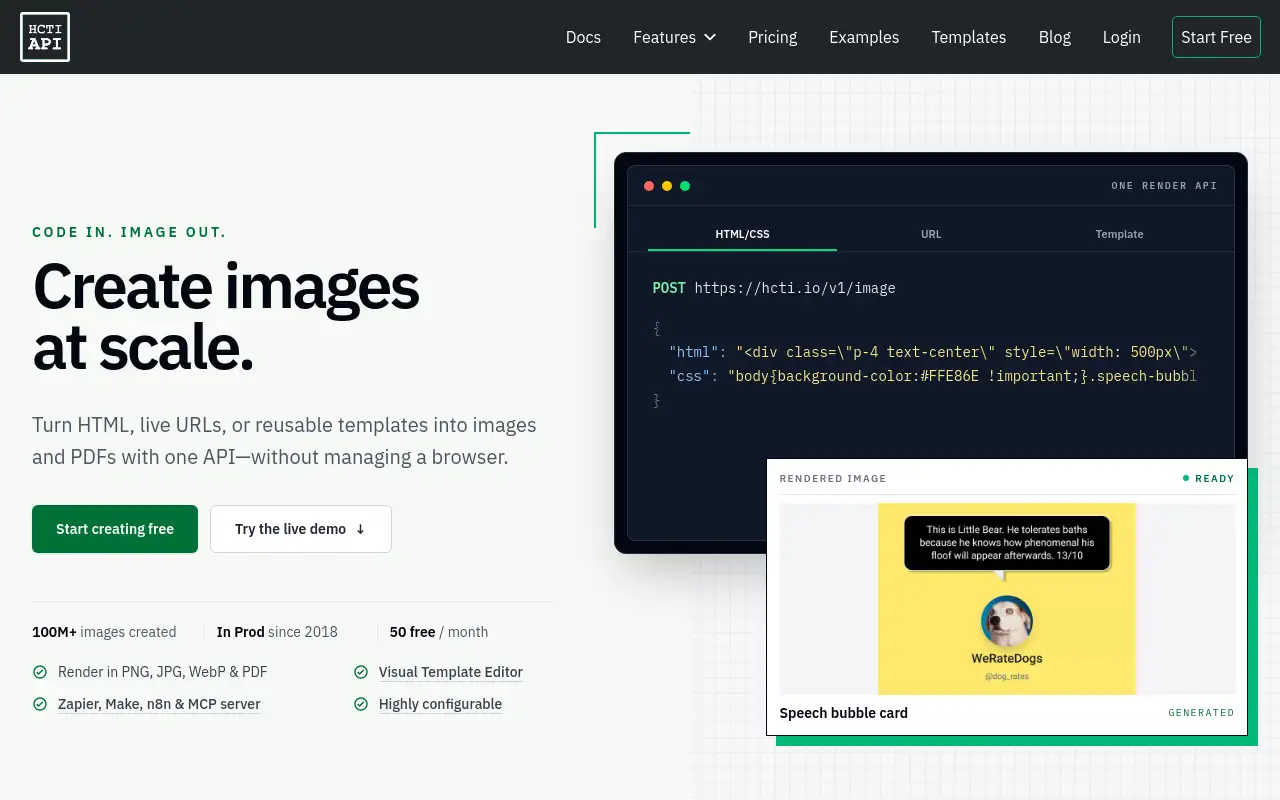This screenshot has height=800, width=1280.
Task: Click the check icon beside Visual Template Editor
Action: coord(361,672)
